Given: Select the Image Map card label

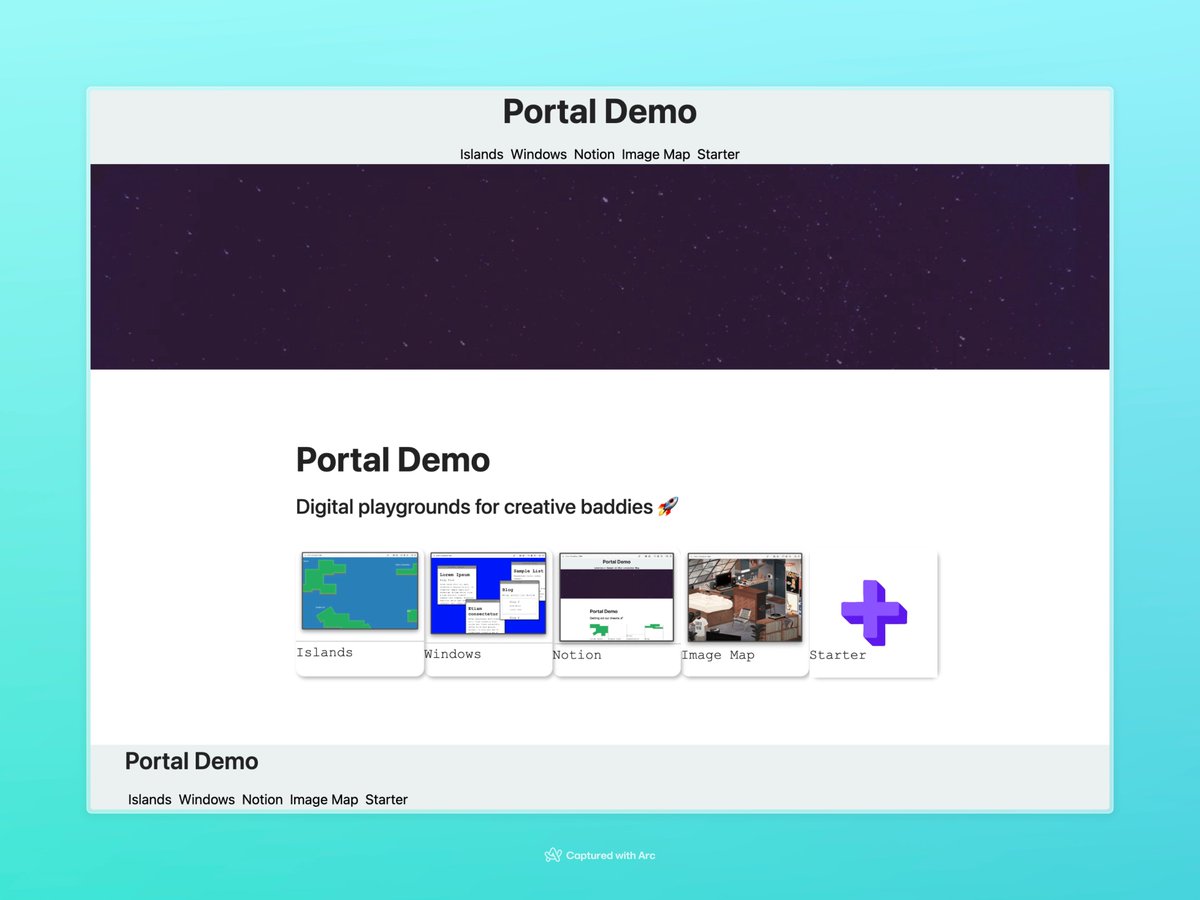Looking at the screenshot, I should tap(717, 655).
